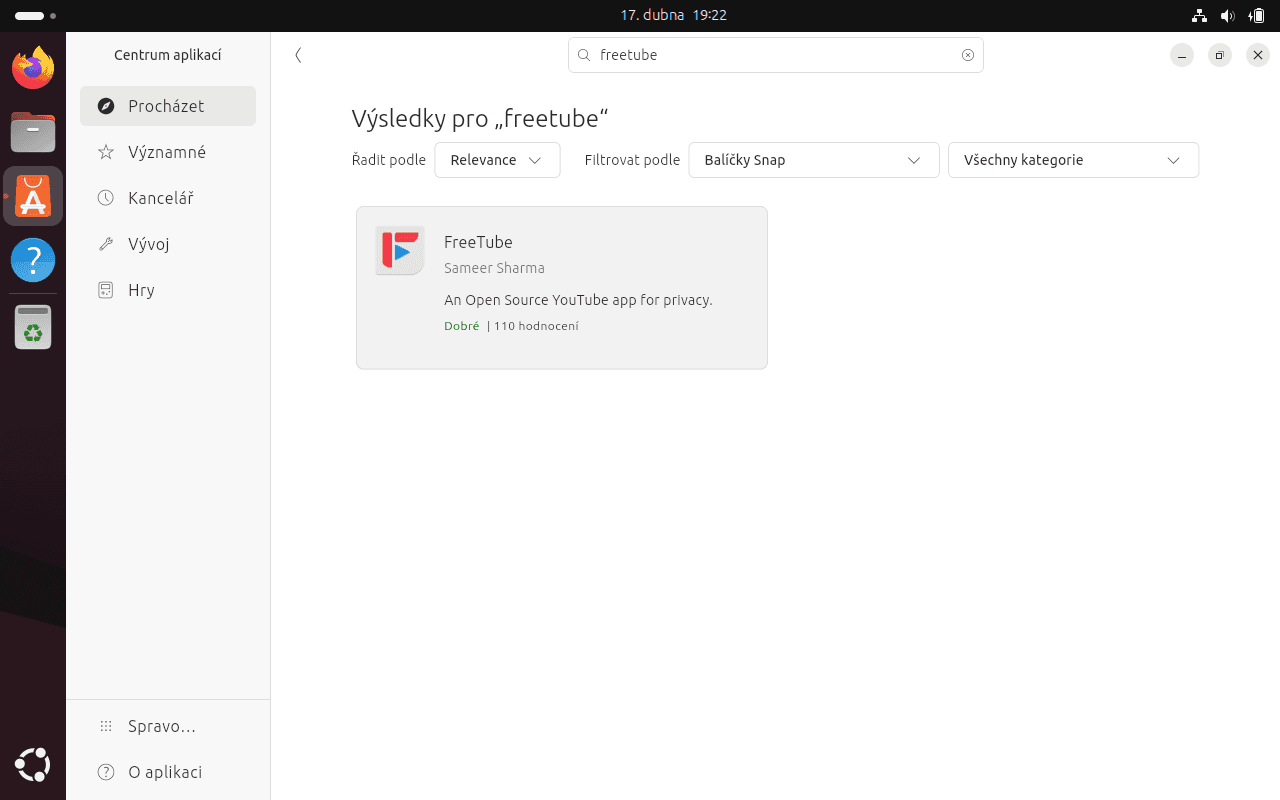
Task: Open the battery indicator
Action: [1257, 16]
